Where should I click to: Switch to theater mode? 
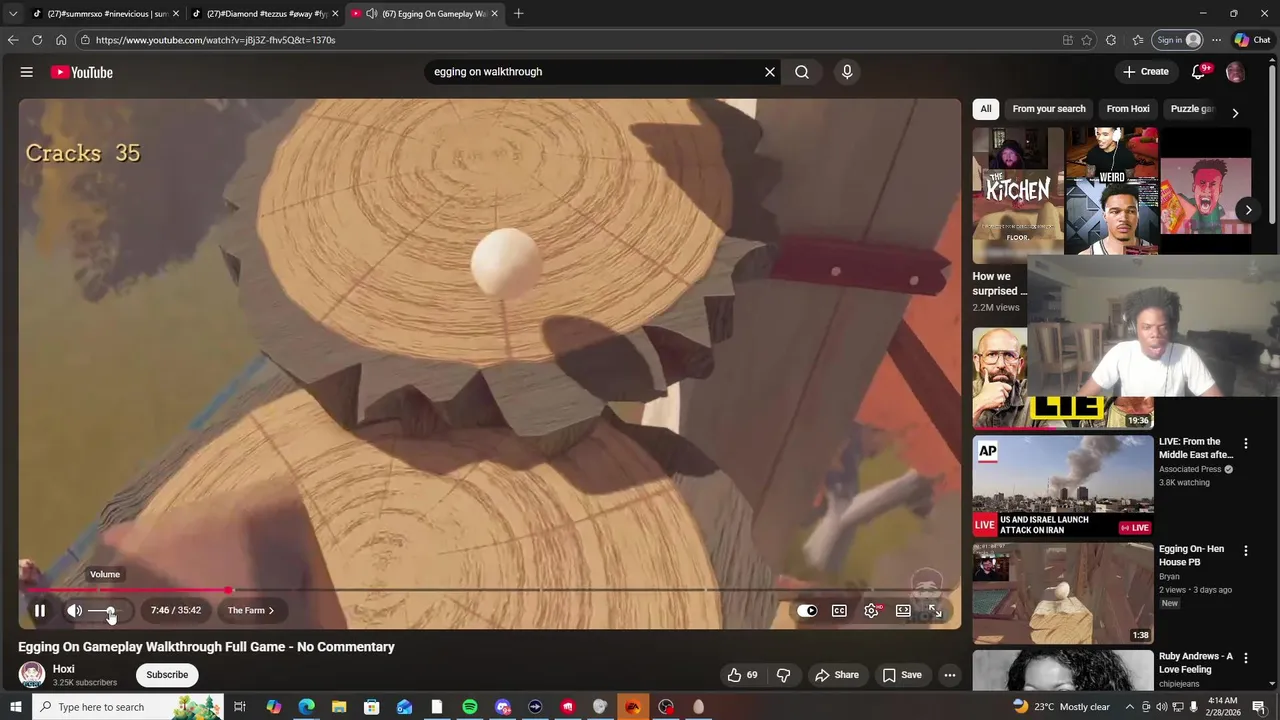903,611
